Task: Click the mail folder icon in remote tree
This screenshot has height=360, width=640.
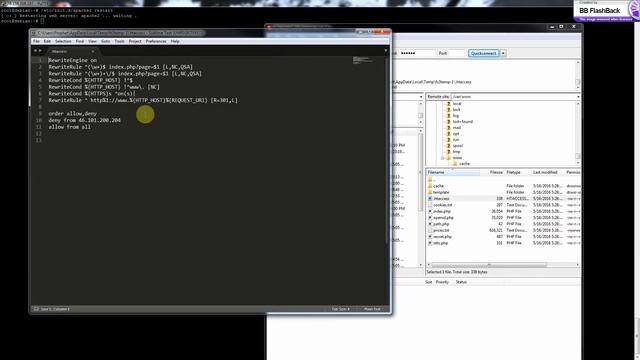Action: point(448,127)
